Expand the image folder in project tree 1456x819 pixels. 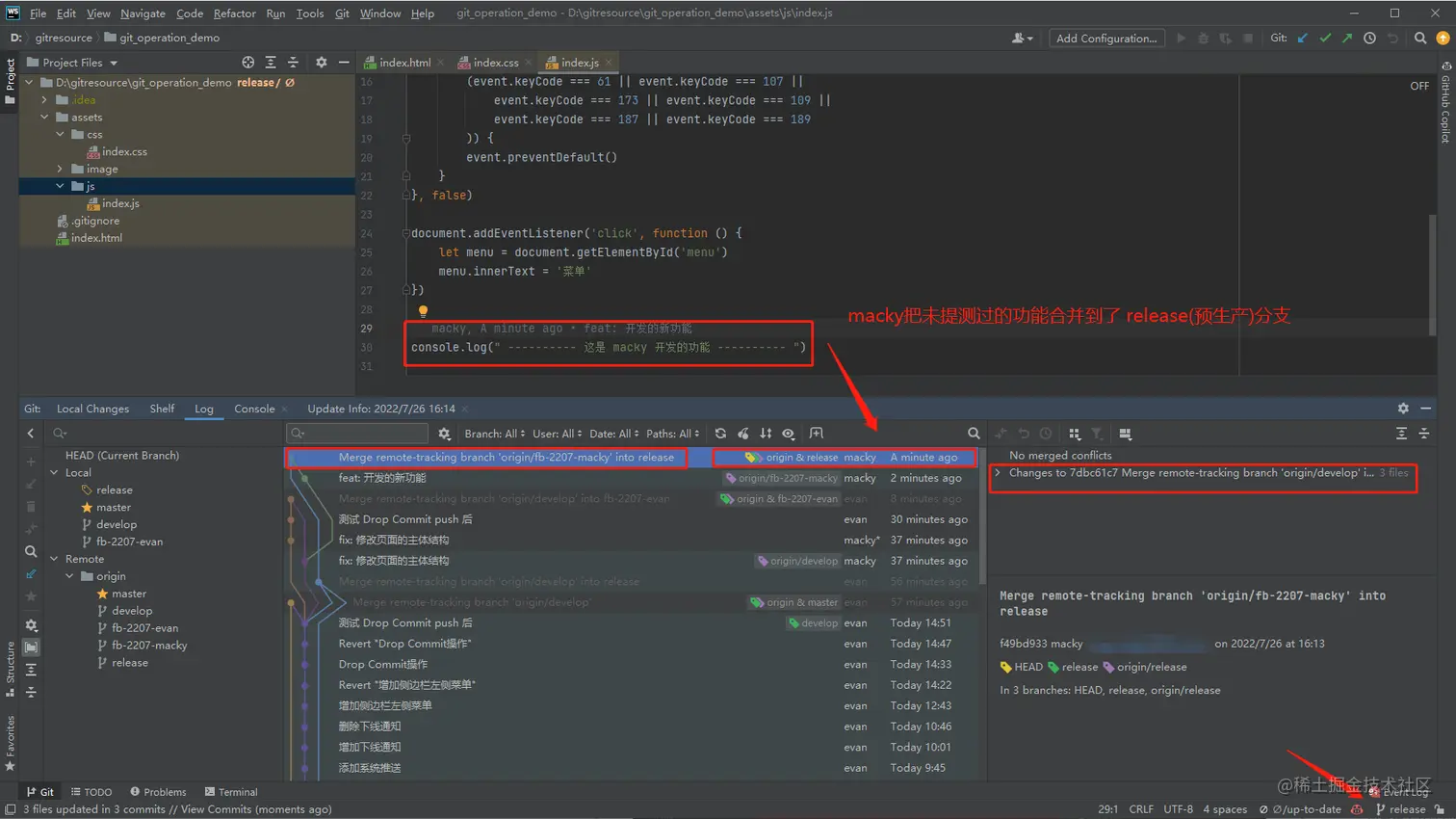pyautogui.click(x=60, y=170)
